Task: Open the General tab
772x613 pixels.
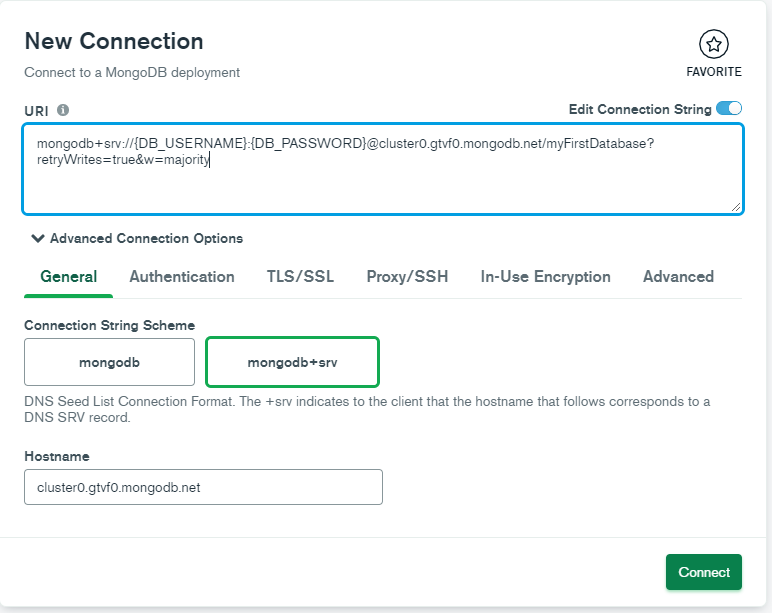Action: [x=68, y=277]
